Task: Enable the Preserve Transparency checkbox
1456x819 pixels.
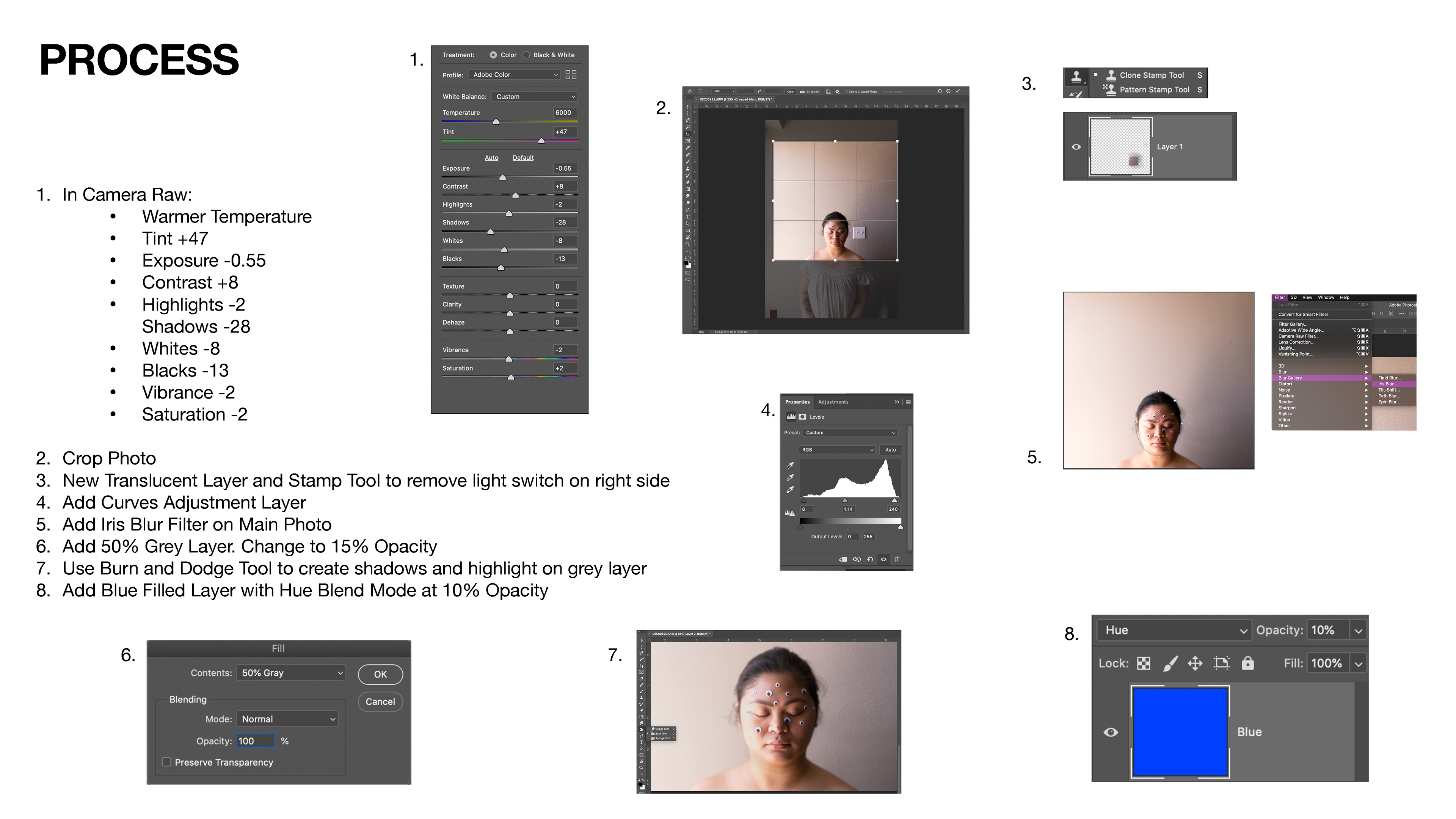Action: tap(167, 762)
